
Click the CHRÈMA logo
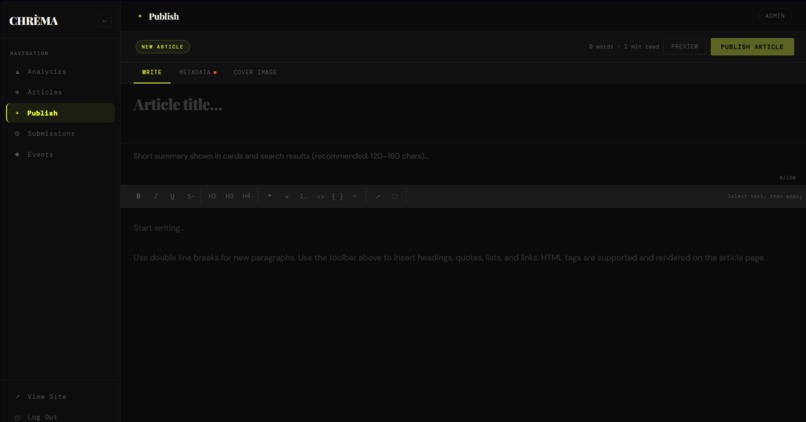click(x=33, y=21)
